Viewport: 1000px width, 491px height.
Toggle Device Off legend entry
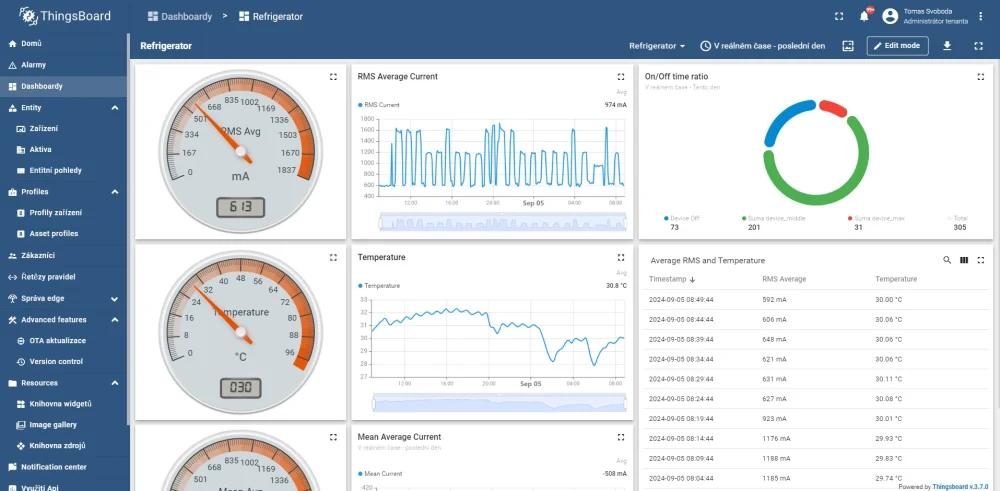coord(682,218)
